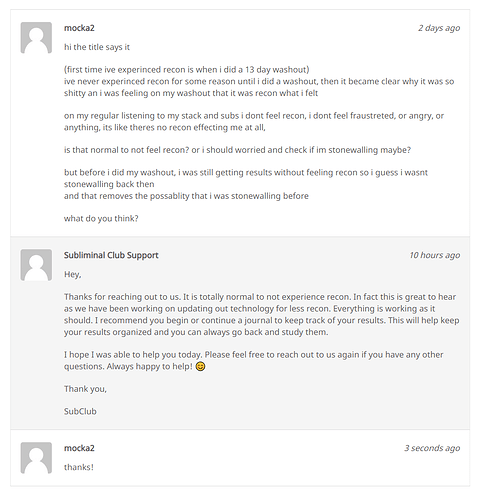The image size is (477, 500).
Task: Click the 'and that removes the possablity' line
Action: pyautogui.click(x=186, y=196)
